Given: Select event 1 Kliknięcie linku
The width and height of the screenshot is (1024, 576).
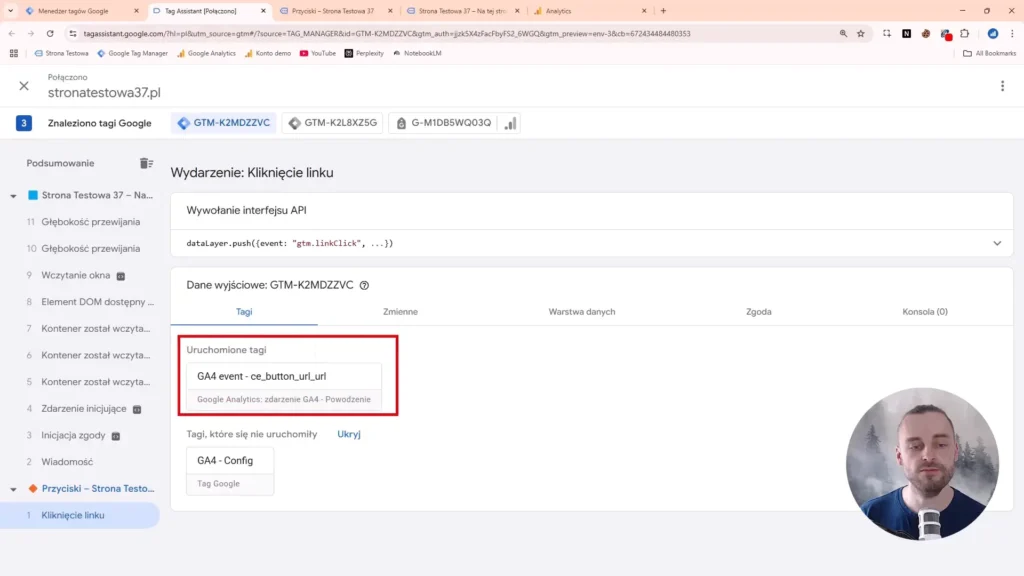Looking at the screenshot, I should [80, 515].
